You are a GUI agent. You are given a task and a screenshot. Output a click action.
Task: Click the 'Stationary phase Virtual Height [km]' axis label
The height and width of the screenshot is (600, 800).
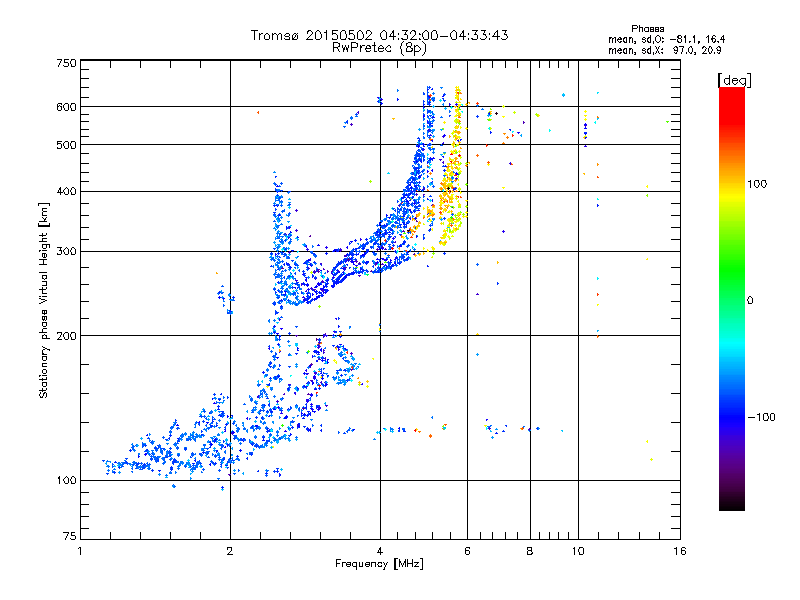tap(43, 300)
